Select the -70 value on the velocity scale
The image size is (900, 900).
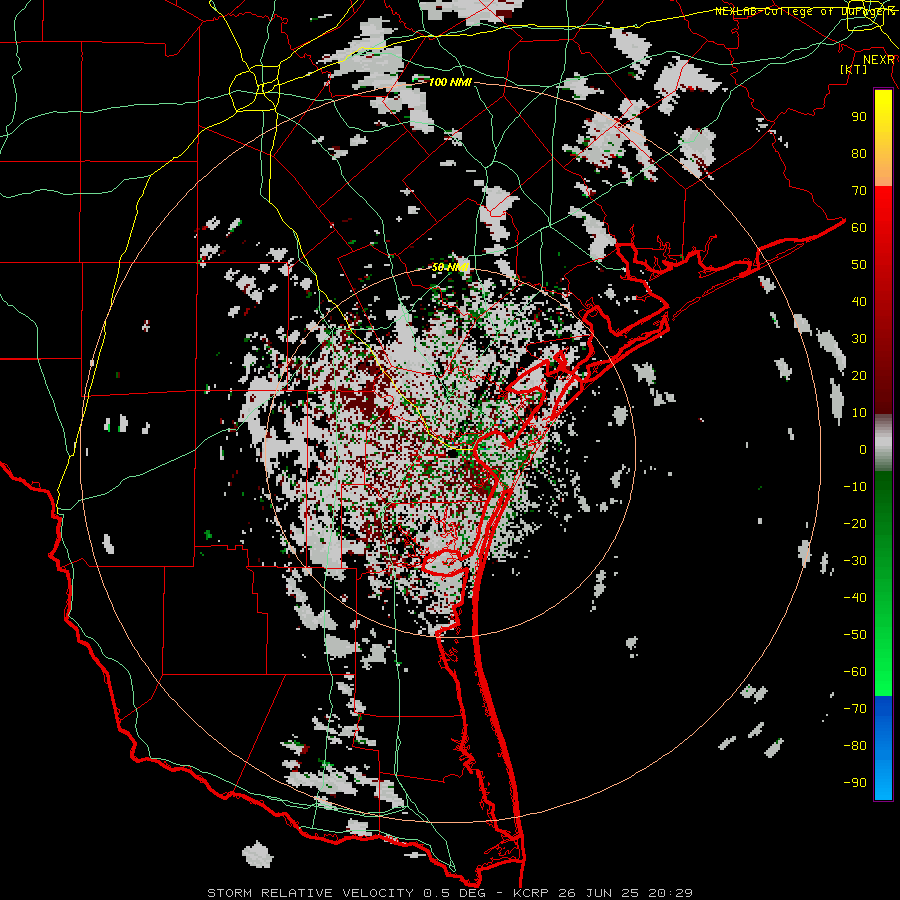tap(855, 709)
